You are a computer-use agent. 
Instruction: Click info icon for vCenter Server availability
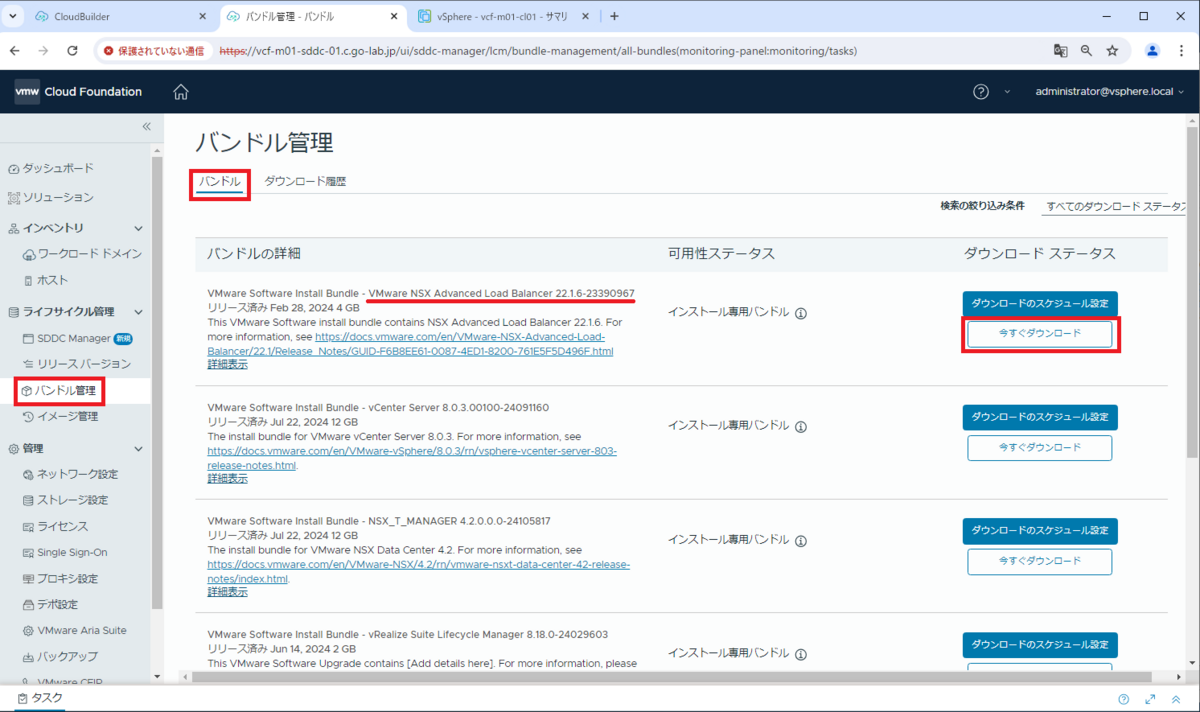pyautogui.click(x=801, y=427)
